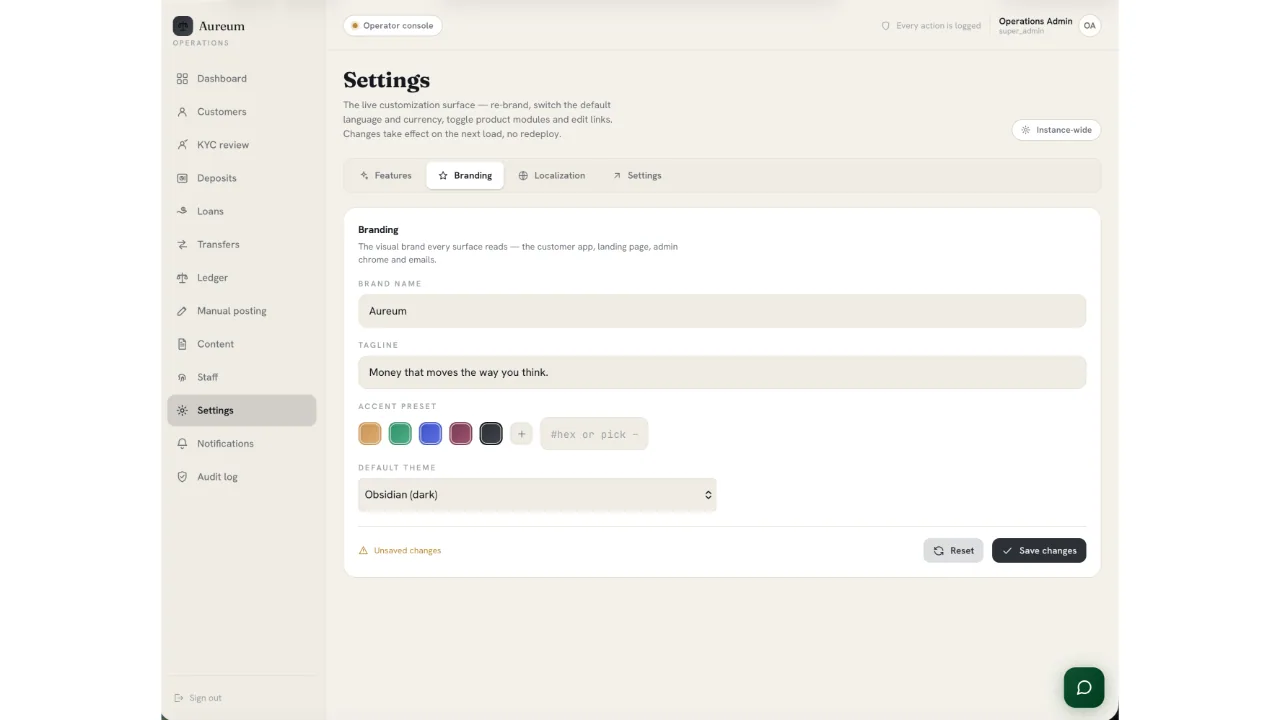Click the 'Unsaved changes' warning text
This screenshot has height=720, width=1280.
(407, 551)
